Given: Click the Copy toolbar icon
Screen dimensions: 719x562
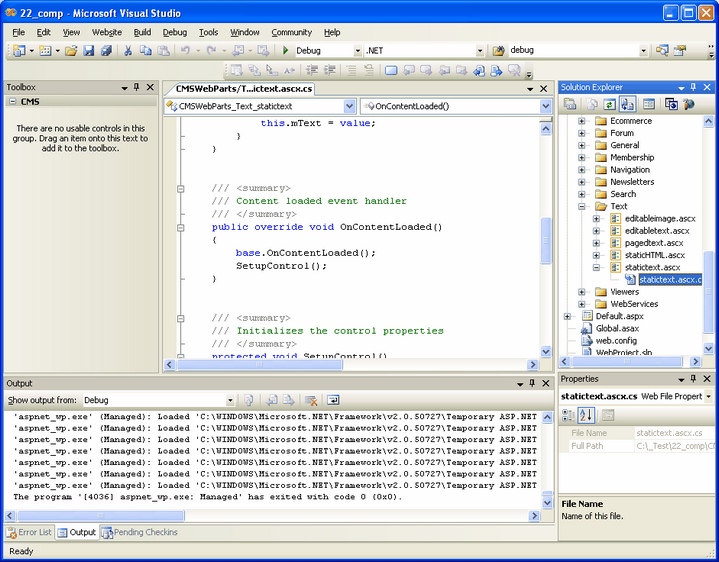Looking at the screenshot, I should pyautogui.click(x=145, y=50).
